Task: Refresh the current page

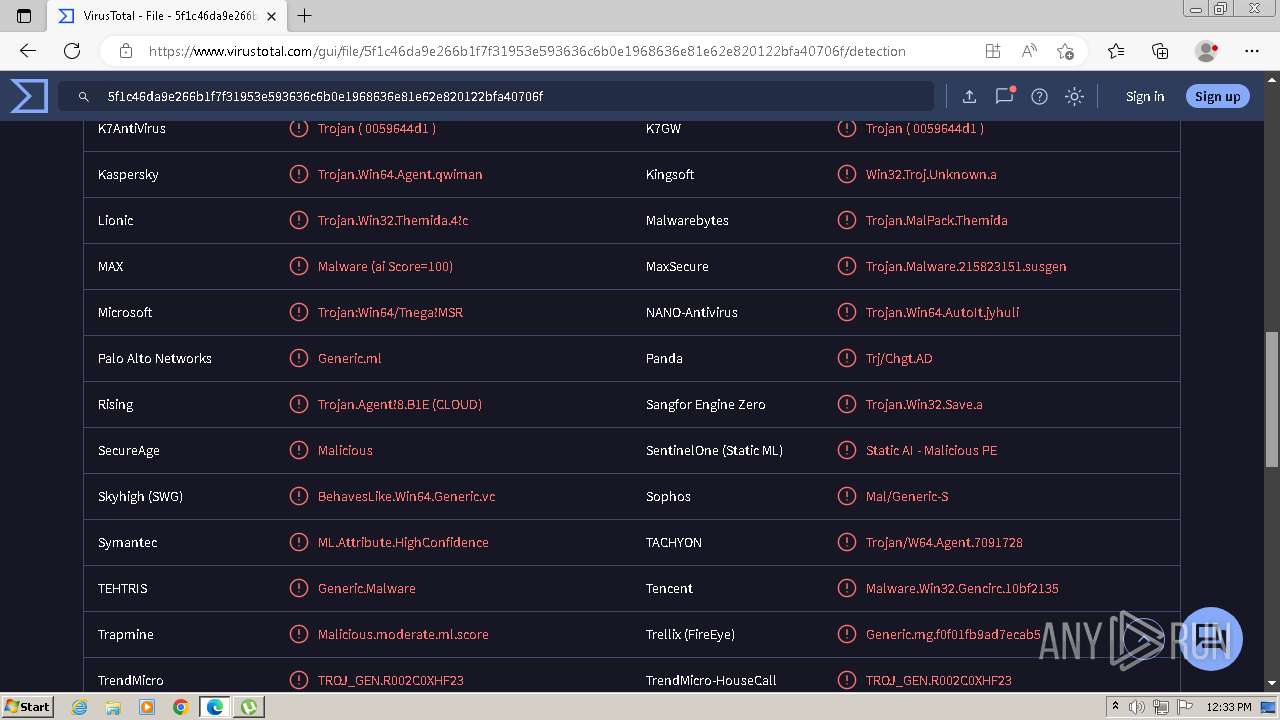Action: pos(72,51)
